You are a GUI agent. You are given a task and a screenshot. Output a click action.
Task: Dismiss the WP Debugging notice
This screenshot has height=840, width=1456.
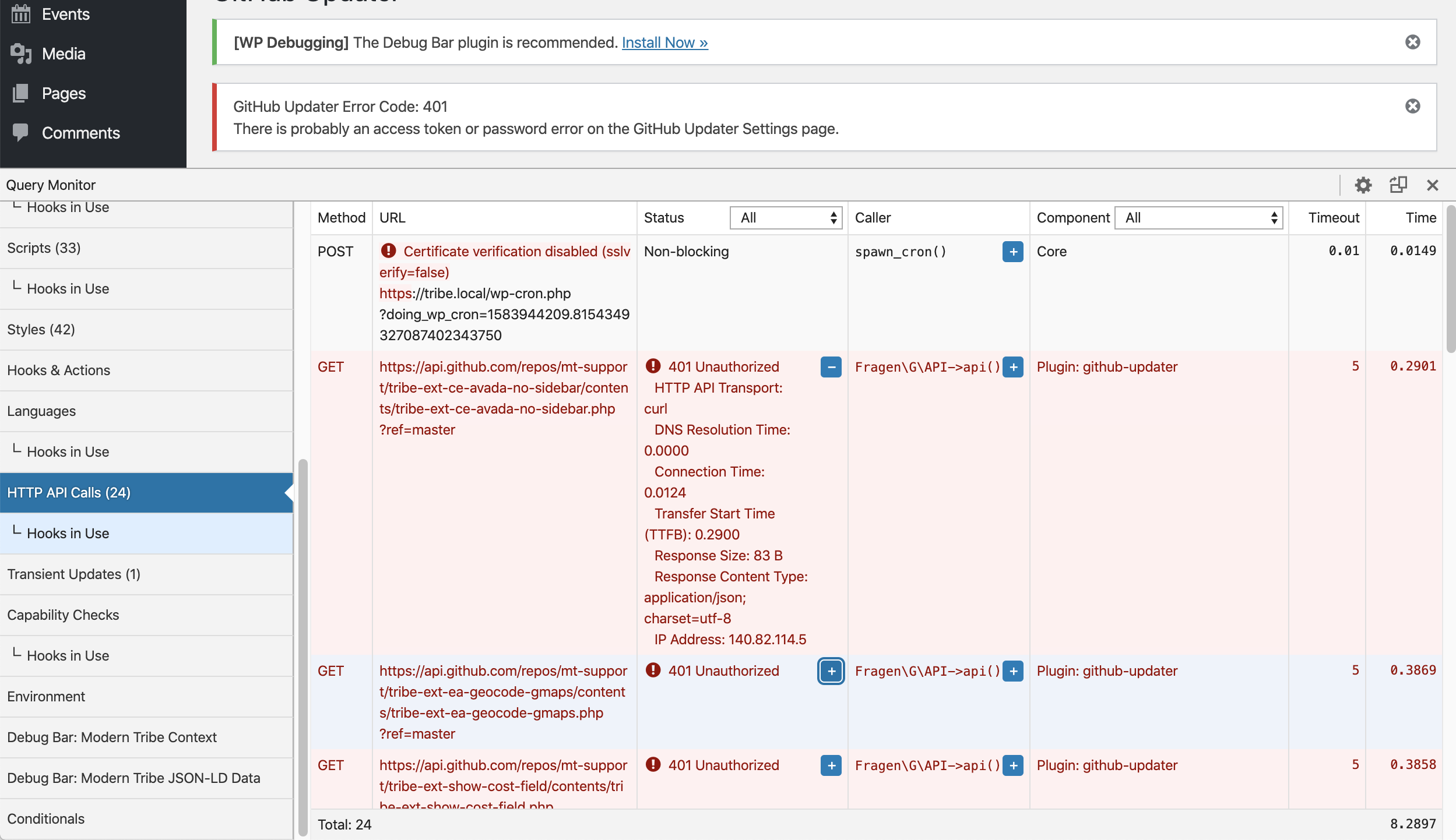pyautogui.click(x=1414, y=42)
